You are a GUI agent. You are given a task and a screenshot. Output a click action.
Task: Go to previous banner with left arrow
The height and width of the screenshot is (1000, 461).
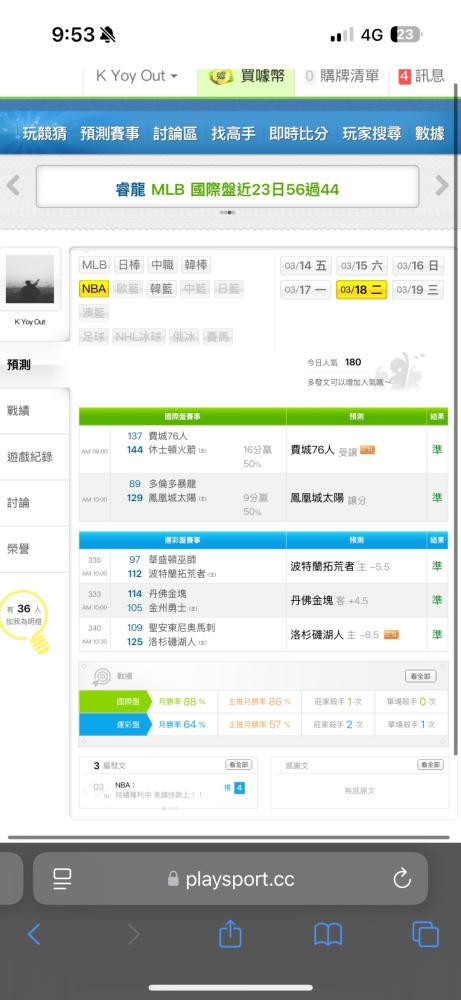pos(13,186)
